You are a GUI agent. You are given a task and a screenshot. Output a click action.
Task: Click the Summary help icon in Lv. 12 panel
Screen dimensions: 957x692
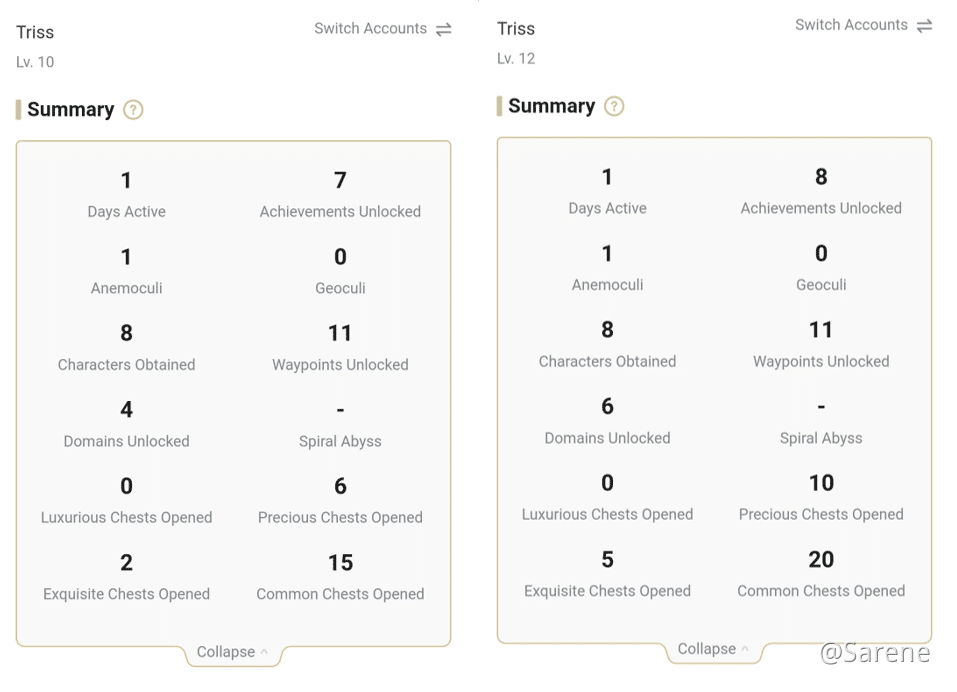point(614,106)
